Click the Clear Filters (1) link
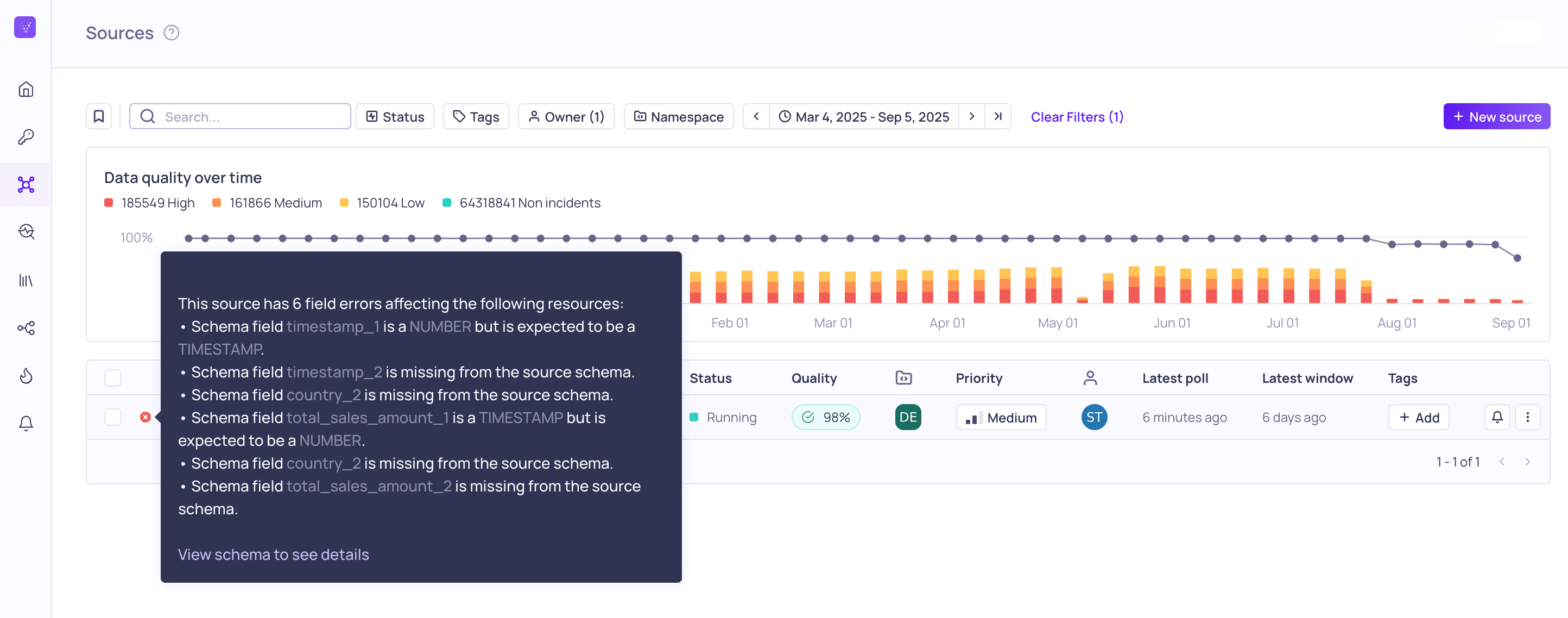 [x=1077, y=117]
